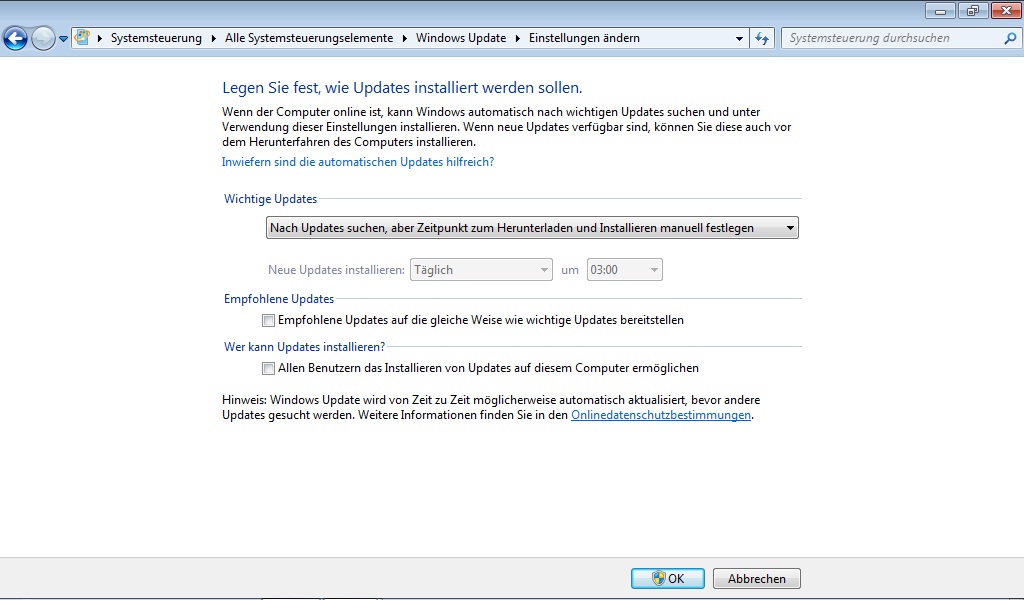Restore down the window

click(973, 11)
